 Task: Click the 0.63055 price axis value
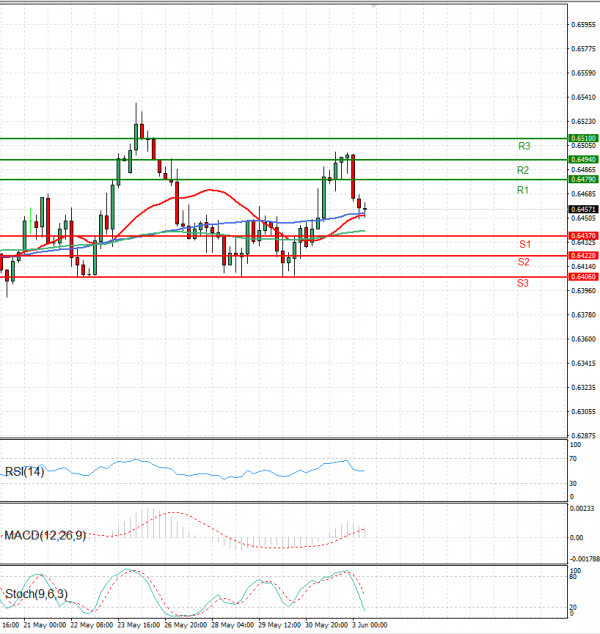coord(583,412)
